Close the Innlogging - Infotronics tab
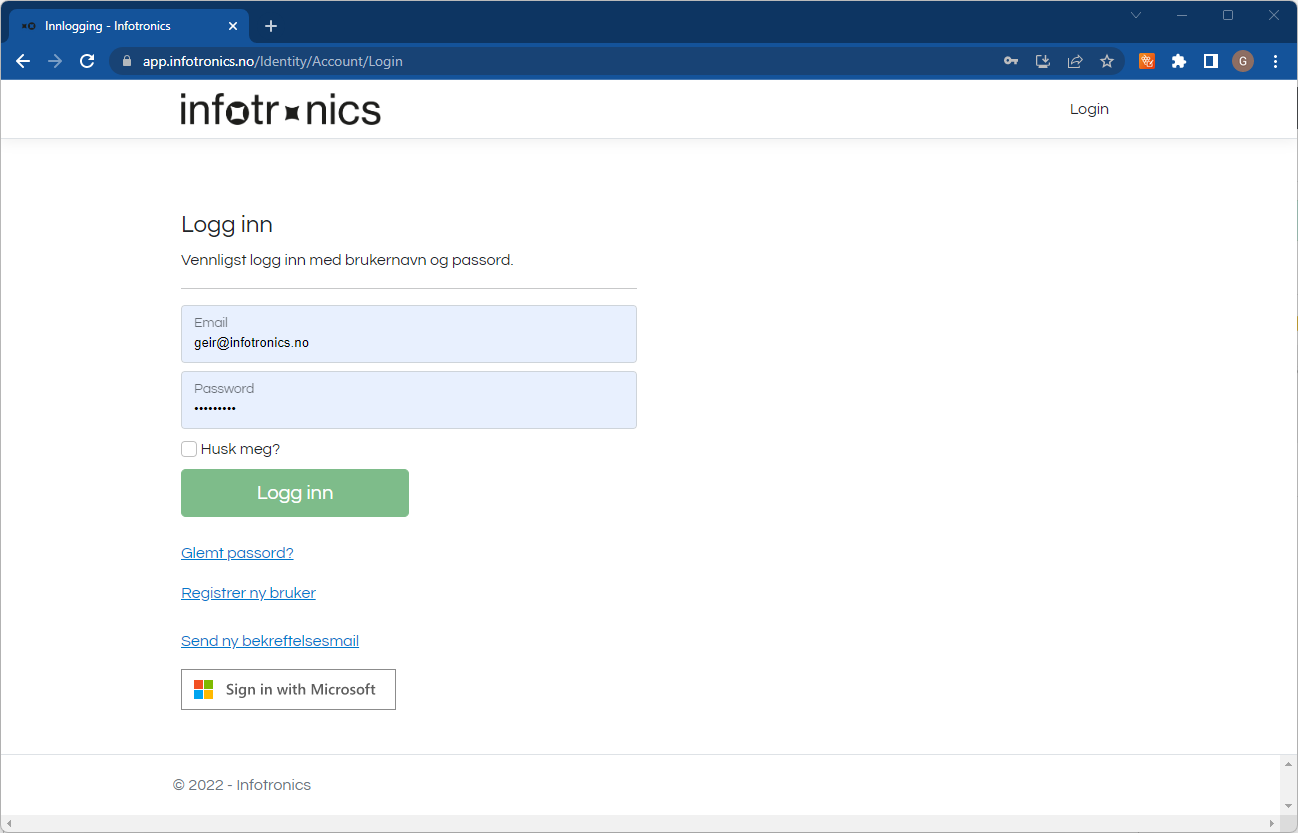Viewport: 1298px width, 833px height. pyautogui.click(x=235, y=26)
